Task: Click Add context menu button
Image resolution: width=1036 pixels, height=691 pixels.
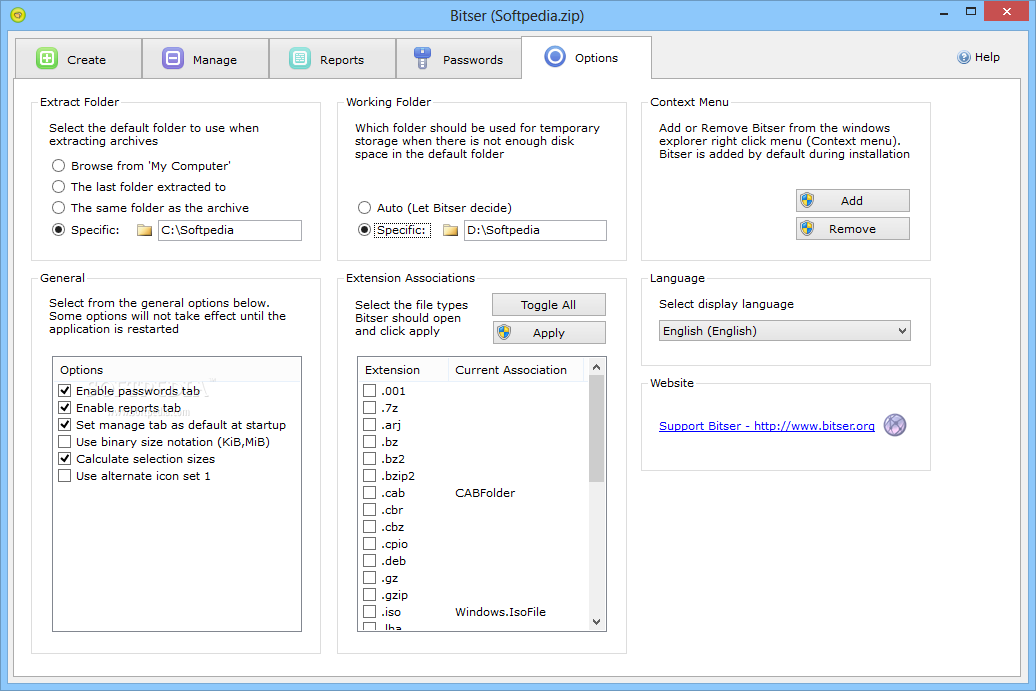Action: point(852,201)
